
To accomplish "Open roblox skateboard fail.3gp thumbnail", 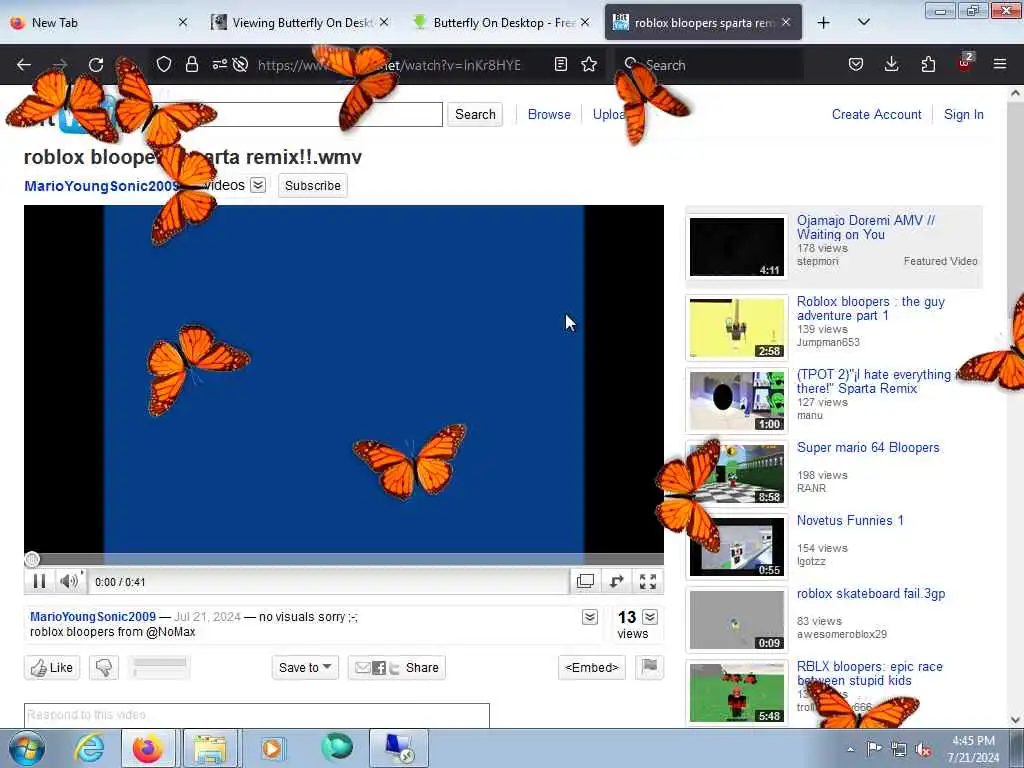I will click(x=737, y=620).
